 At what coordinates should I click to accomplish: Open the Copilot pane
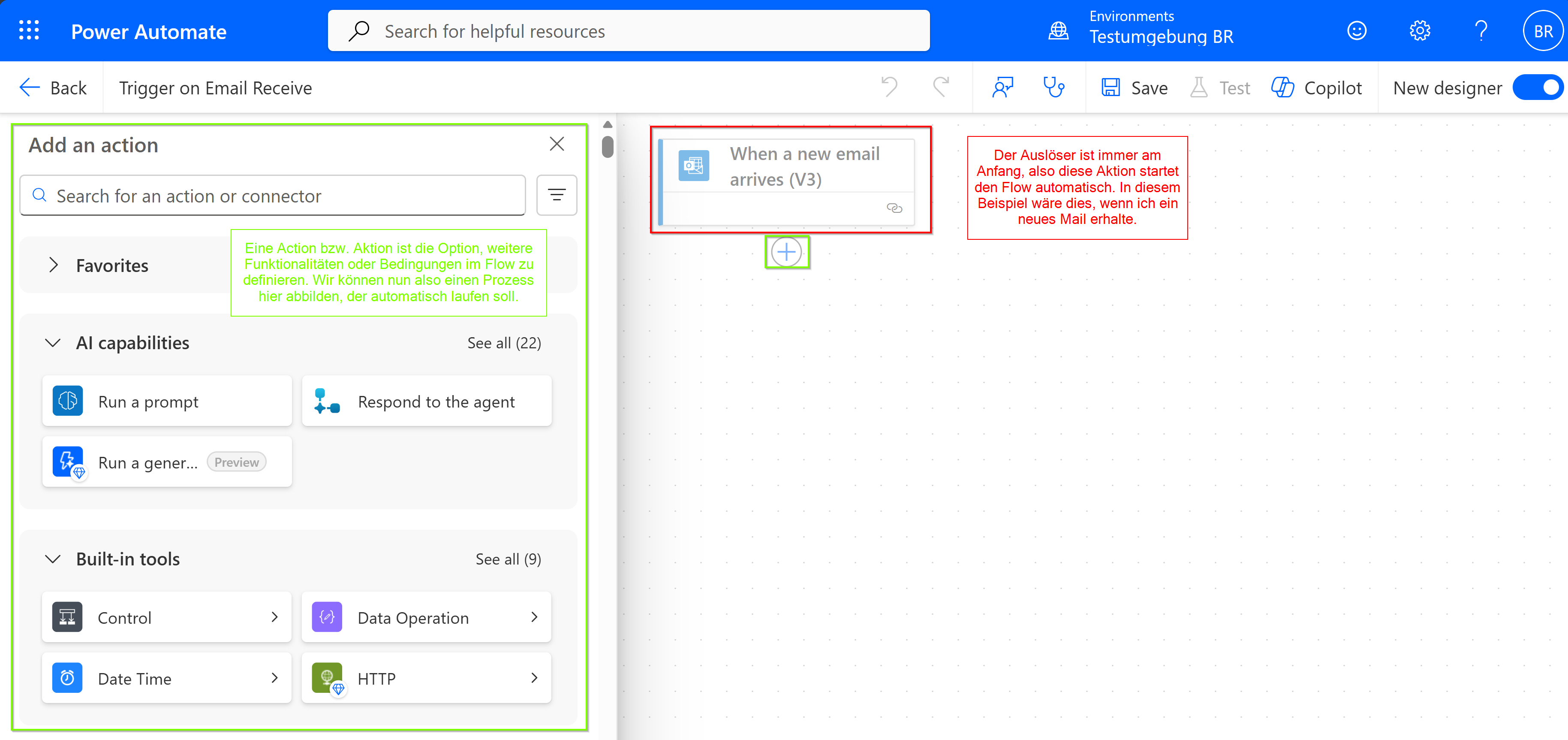coord(1317,88)
